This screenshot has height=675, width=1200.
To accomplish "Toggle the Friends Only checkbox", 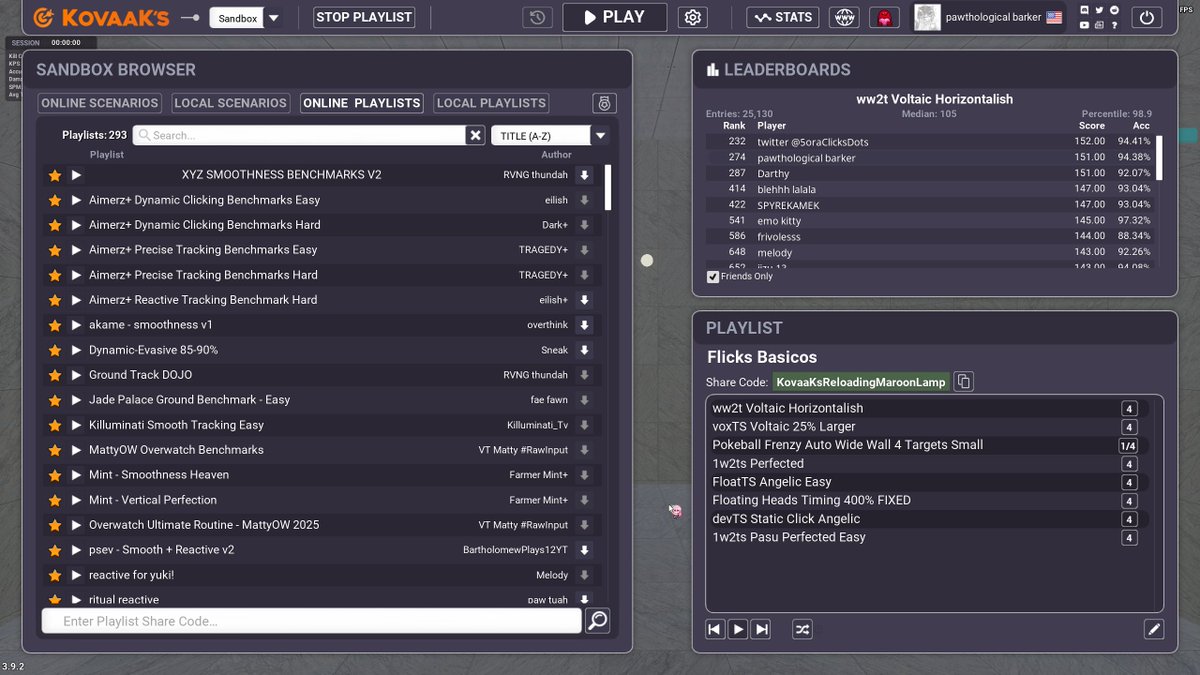I will coord(713,277).
